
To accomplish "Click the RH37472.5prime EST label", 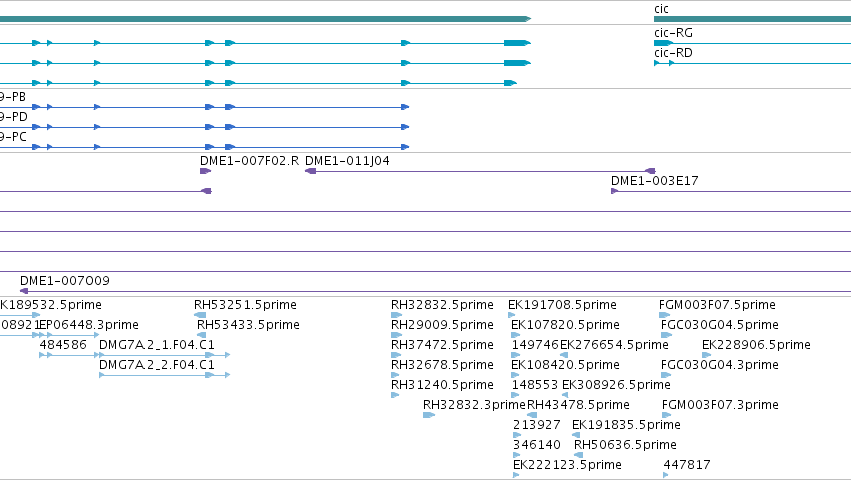I will pos(442,345).
